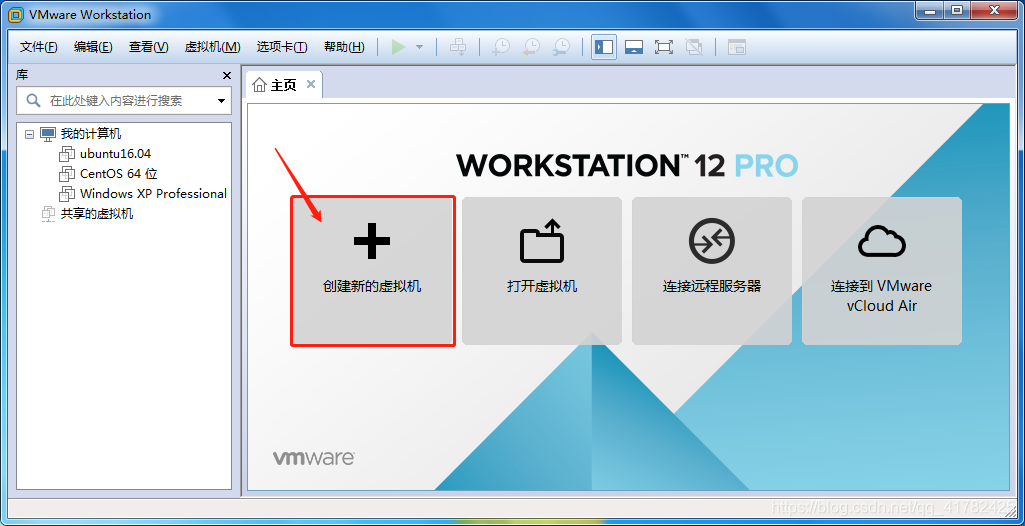Click the ubuntu16.04 VM icon
This screenshot has height=526, width=1025.
tap(67, 154)
